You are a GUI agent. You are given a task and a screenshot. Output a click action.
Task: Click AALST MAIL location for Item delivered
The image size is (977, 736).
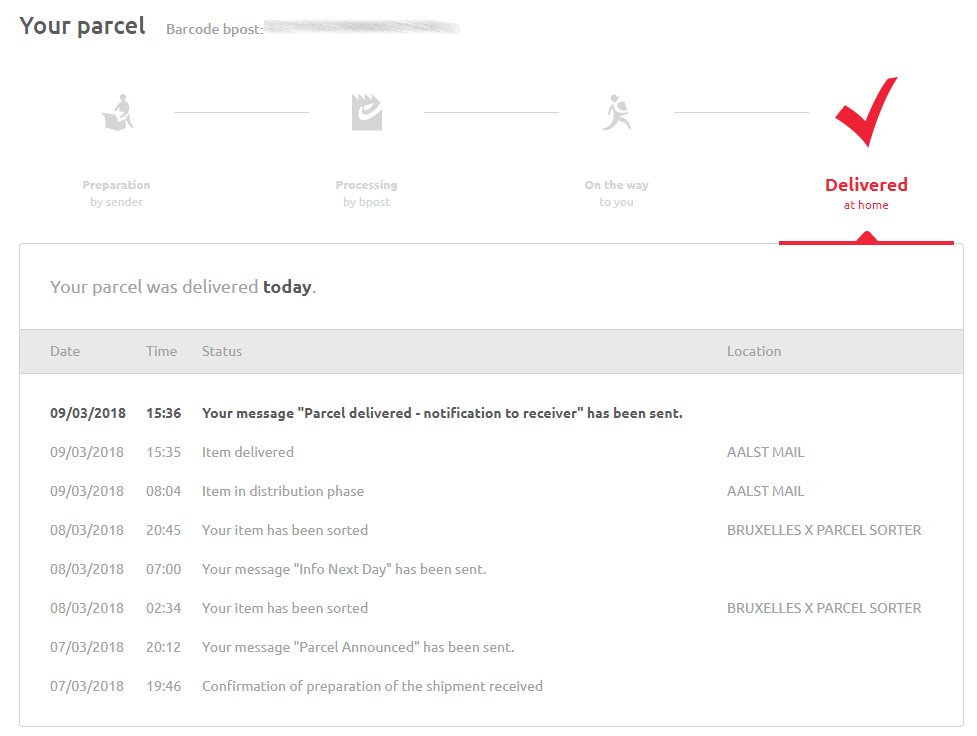click(766, 452)
